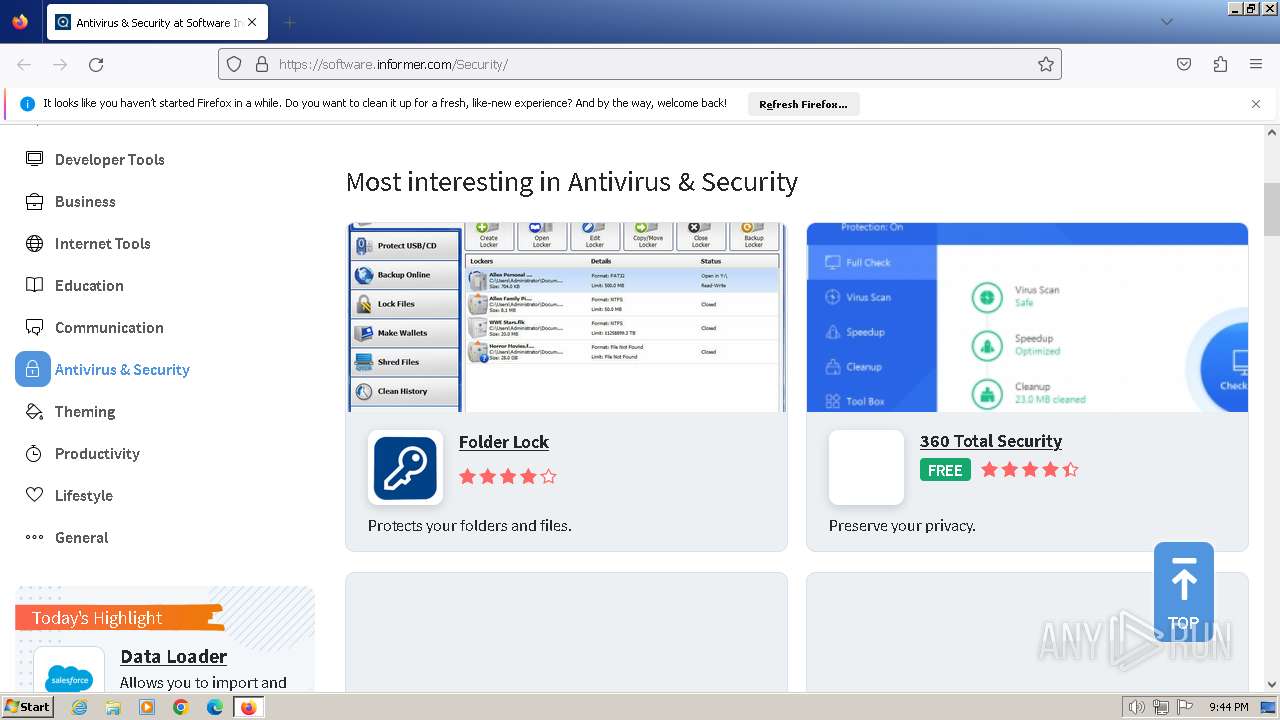Image resolution: width=1280 pixels, height=720 pixels.
Task: Click the Antivirus & Security lock icon
Action: (33, 369)
